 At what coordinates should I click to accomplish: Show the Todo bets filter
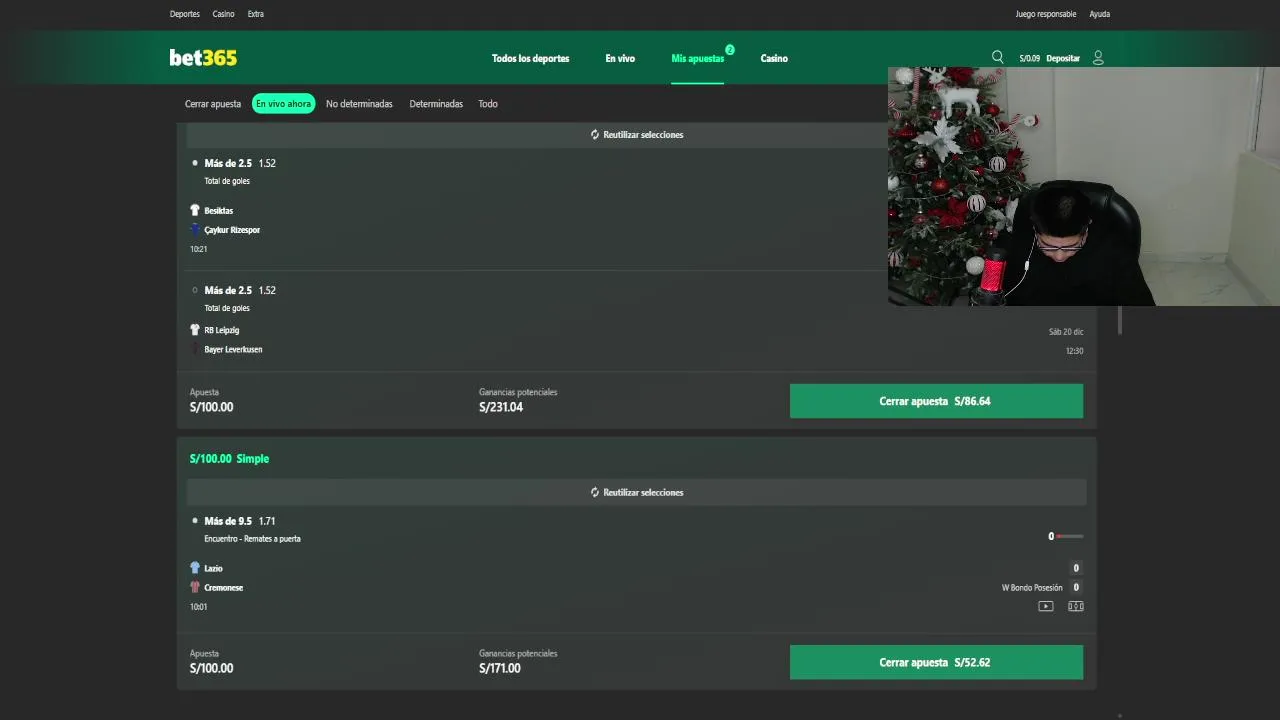pyautogui.click(x=488, y=104)
